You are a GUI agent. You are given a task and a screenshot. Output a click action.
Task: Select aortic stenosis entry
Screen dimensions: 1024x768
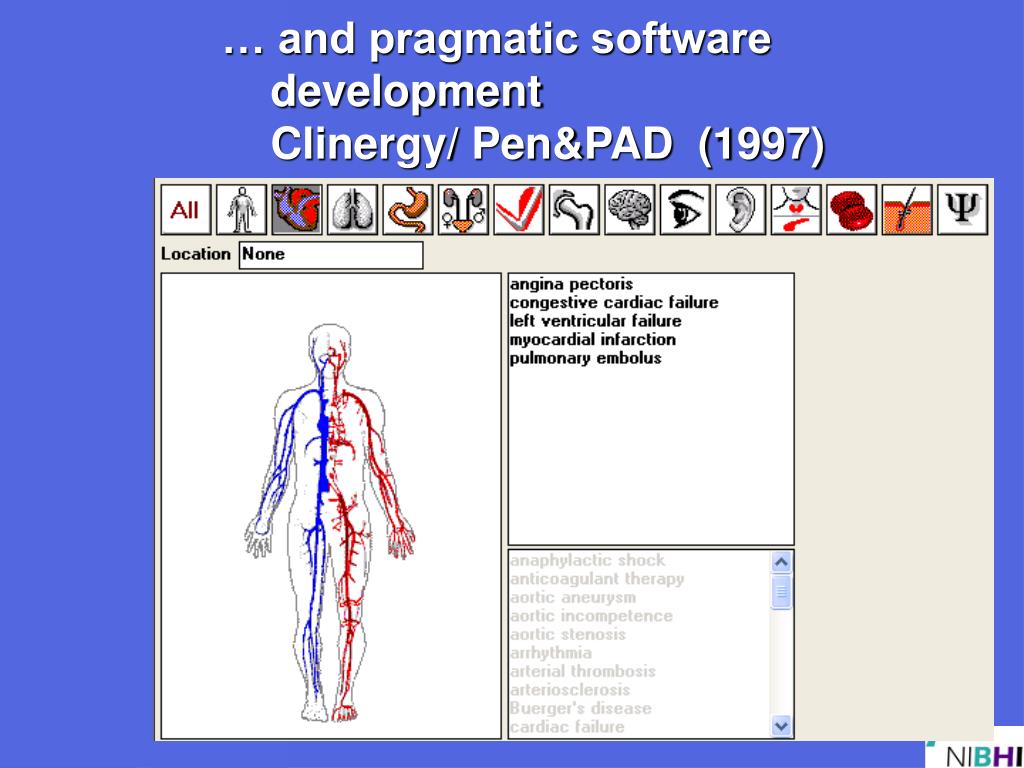click(568, 634)
